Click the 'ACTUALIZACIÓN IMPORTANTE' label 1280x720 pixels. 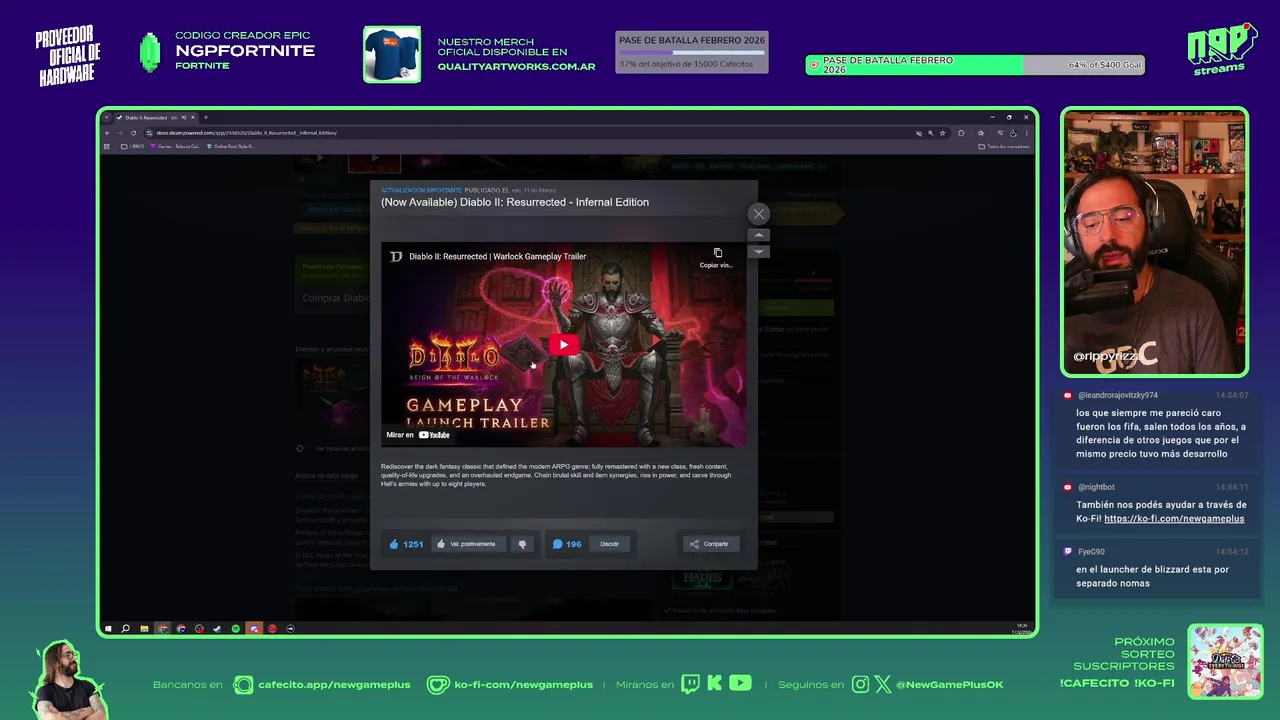coord(421,190)
